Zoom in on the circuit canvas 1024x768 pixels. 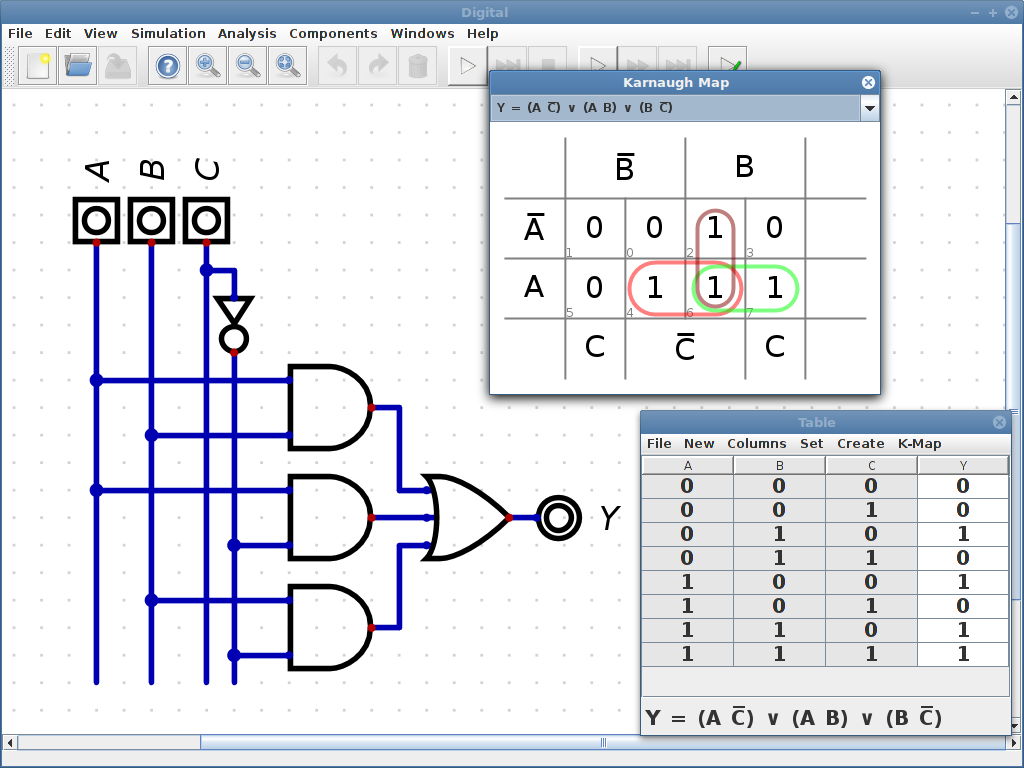click(x=207, y=65)
